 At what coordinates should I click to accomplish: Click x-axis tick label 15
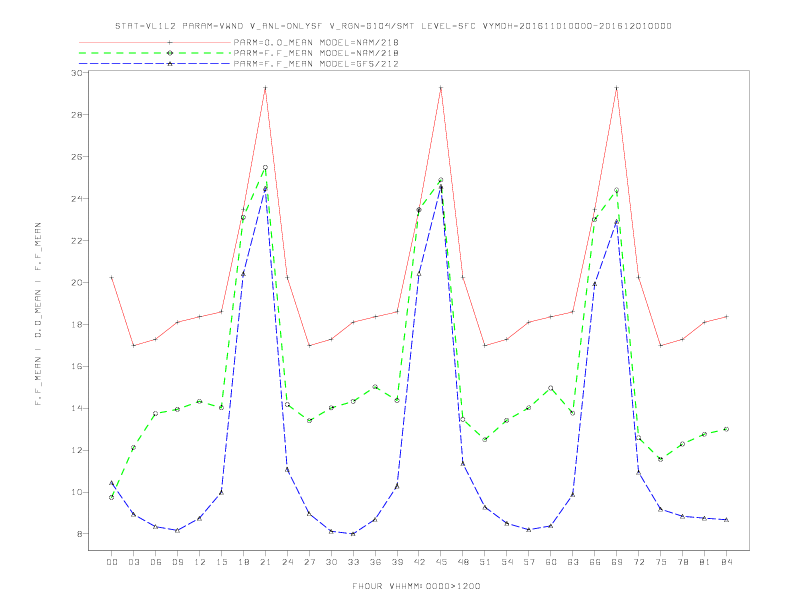tap(221, 562)
